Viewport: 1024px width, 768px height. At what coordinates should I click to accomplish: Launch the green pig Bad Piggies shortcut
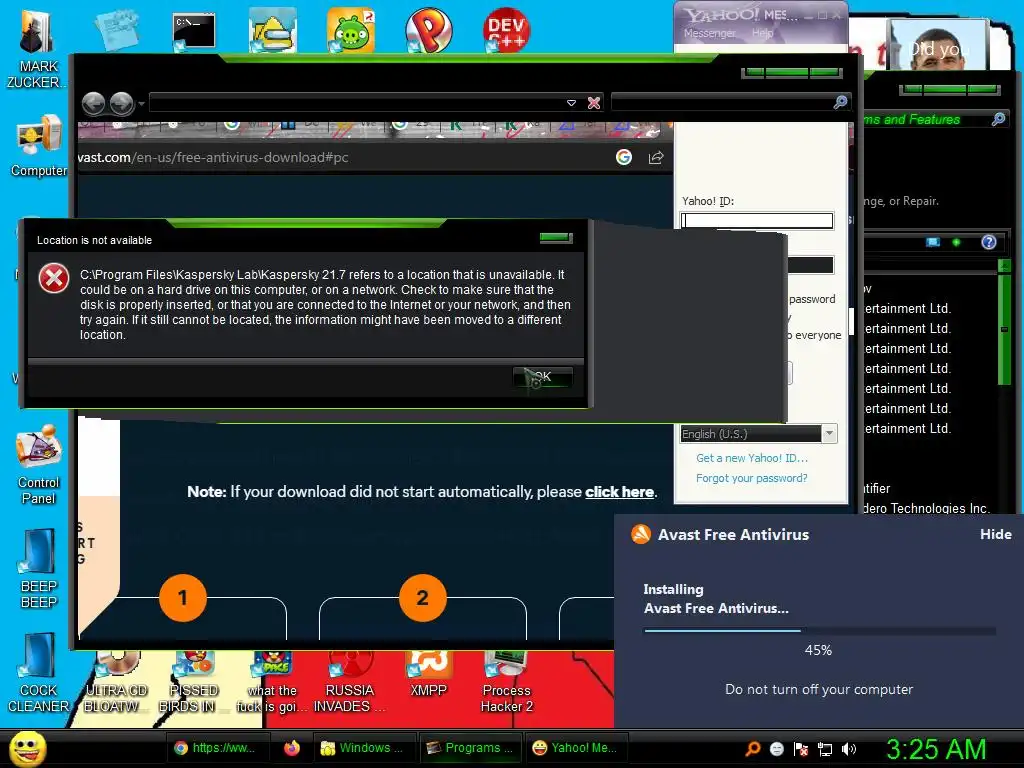click(351, 30)
